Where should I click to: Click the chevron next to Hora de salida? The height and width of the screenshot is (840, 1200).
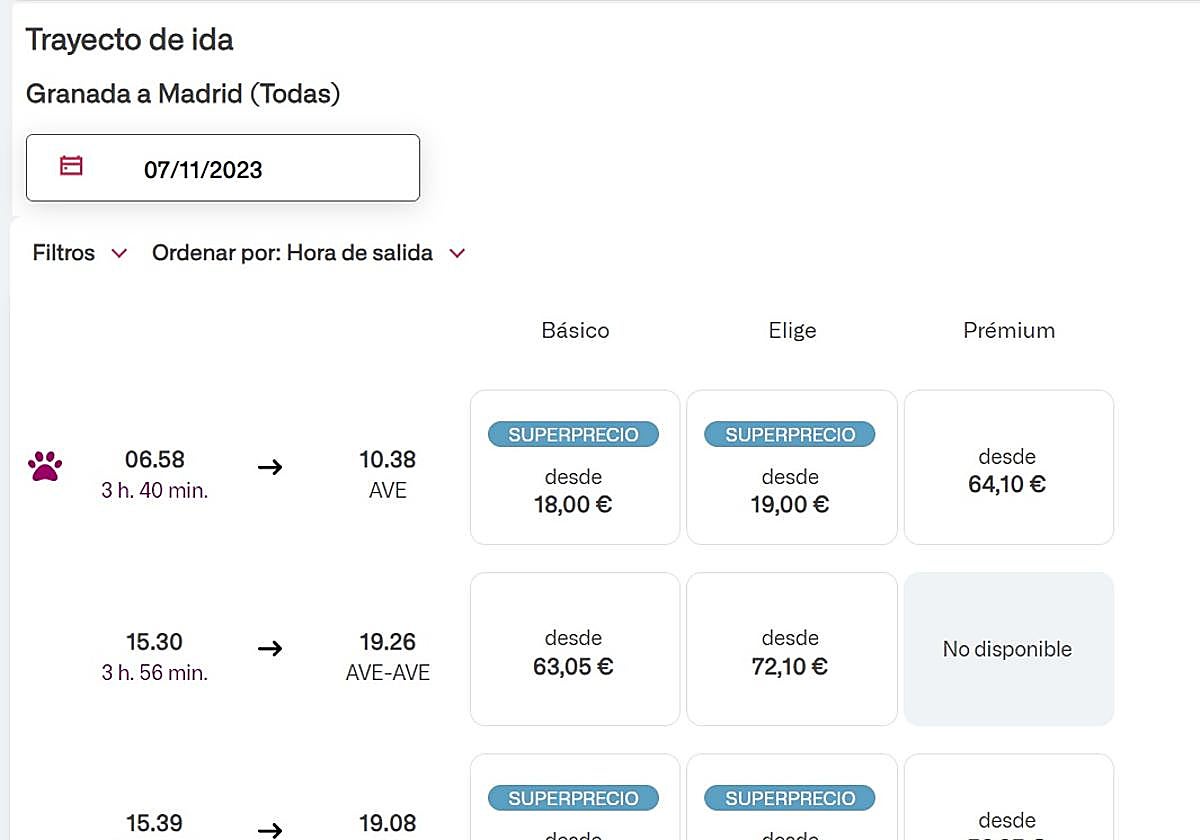tap(457, 254)
